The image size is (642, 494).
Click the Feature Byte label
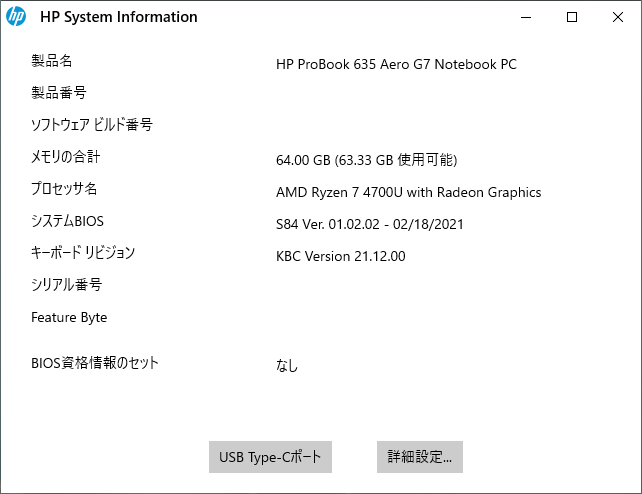pos(69,318)
